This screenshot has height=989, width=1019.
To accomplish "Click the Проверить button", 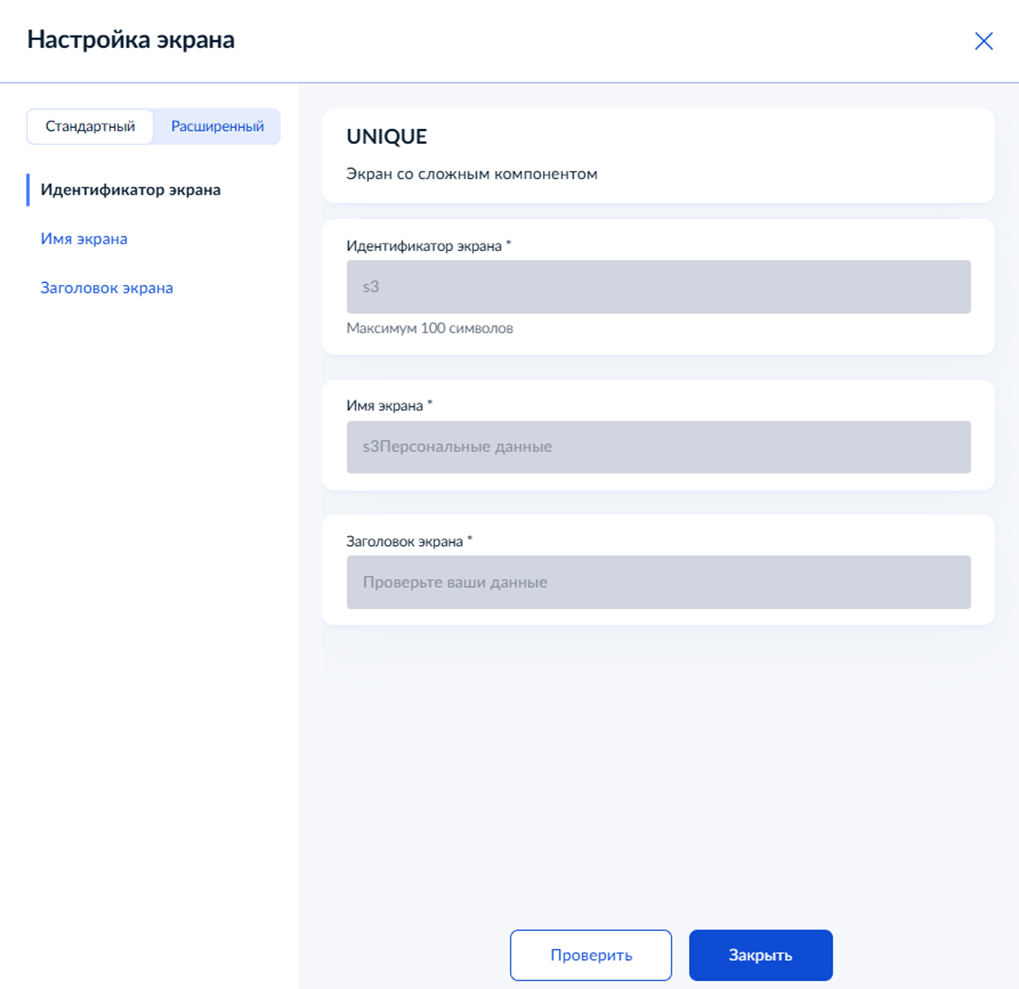I will (x=590, y=955).
